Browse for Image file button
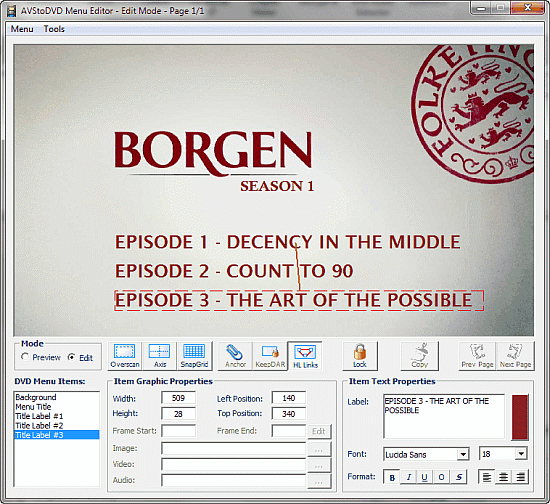The image size is (550, 504). pyautogui.click(x=318, y=450)
